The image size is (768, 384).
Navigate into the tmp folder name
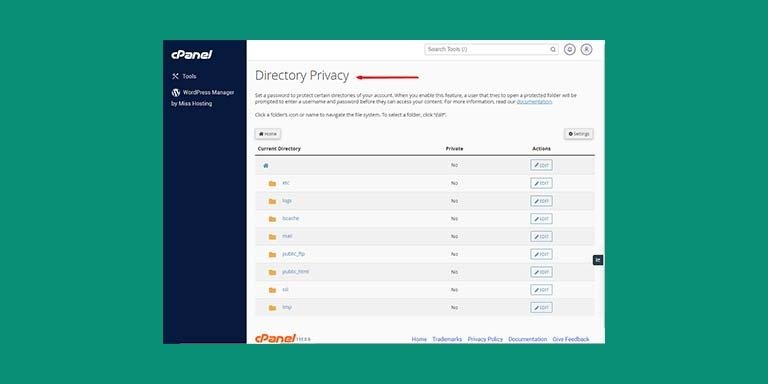[x=287, y=308]
